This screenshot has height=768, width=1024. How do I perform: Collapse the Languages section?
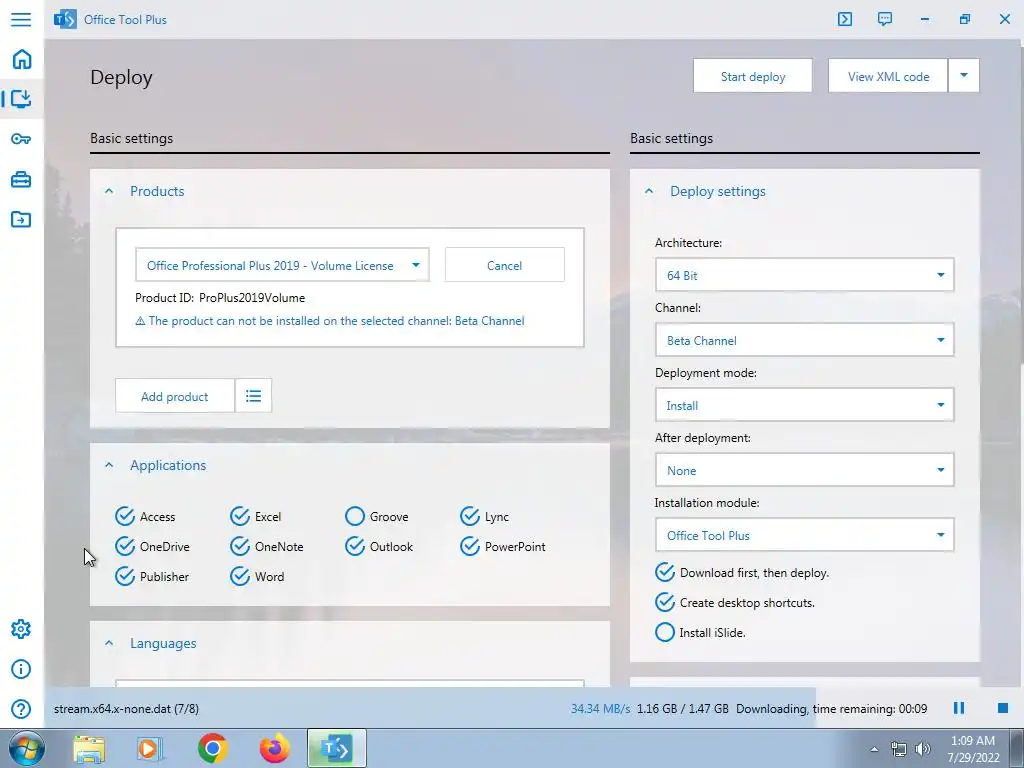(x=109, y=643)
